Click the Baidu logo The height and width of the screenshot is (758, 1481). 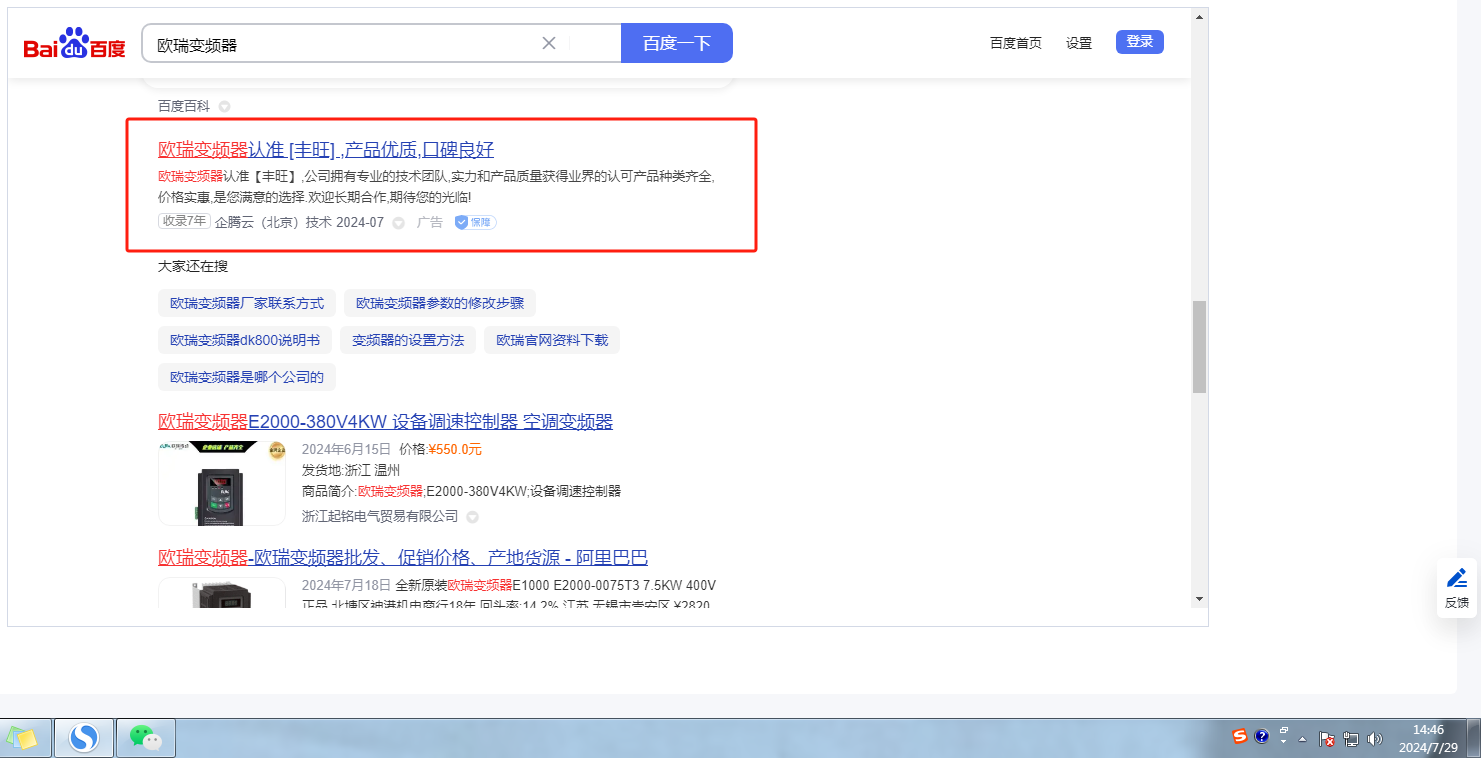[x=75, y=46]
